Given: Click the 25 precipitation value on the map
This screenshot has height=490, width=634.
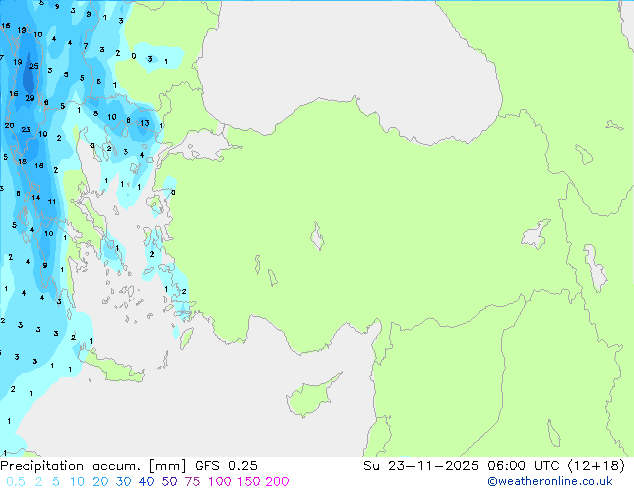Looking at the screenshot, I should (34, 66).
